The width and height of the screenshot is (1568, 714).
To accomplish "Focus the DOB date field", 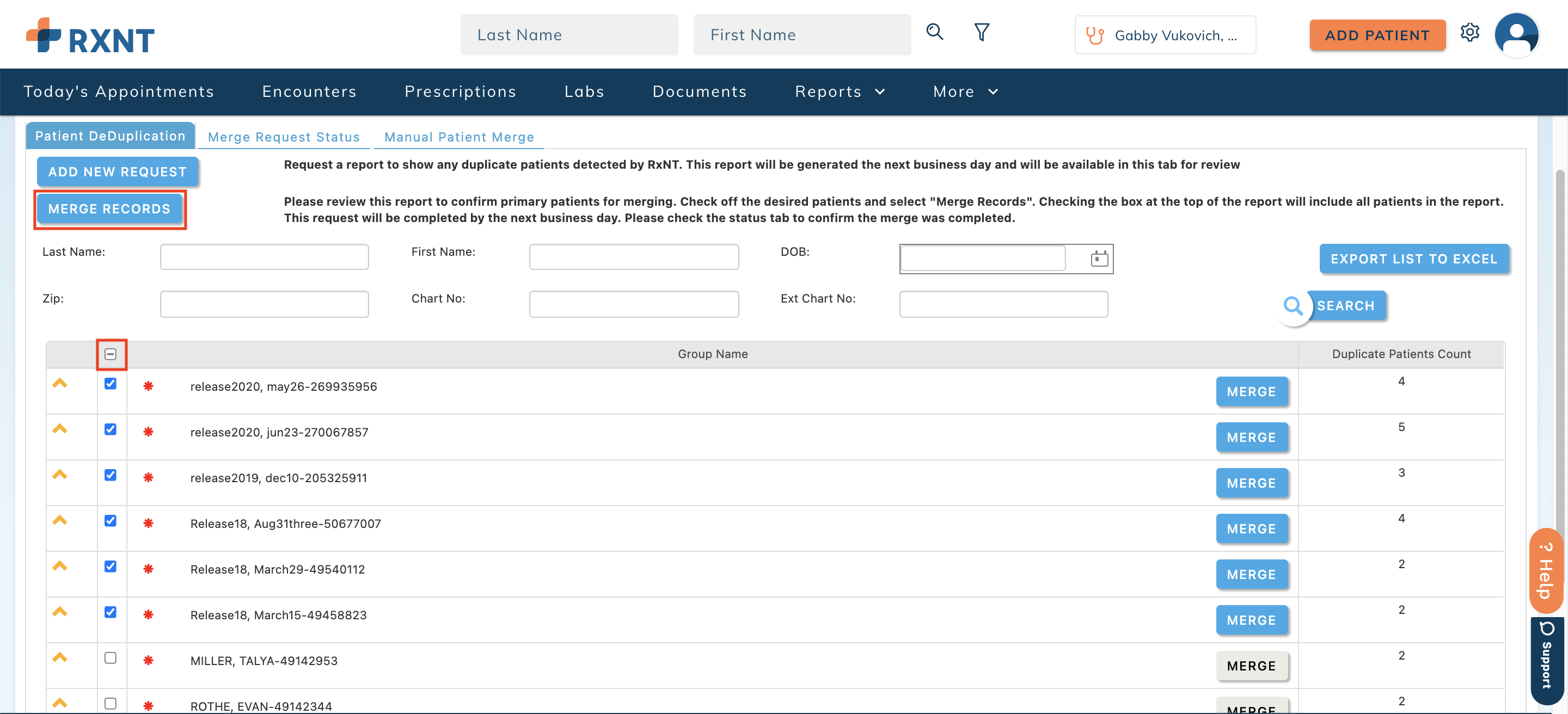I will coord(982,258).
